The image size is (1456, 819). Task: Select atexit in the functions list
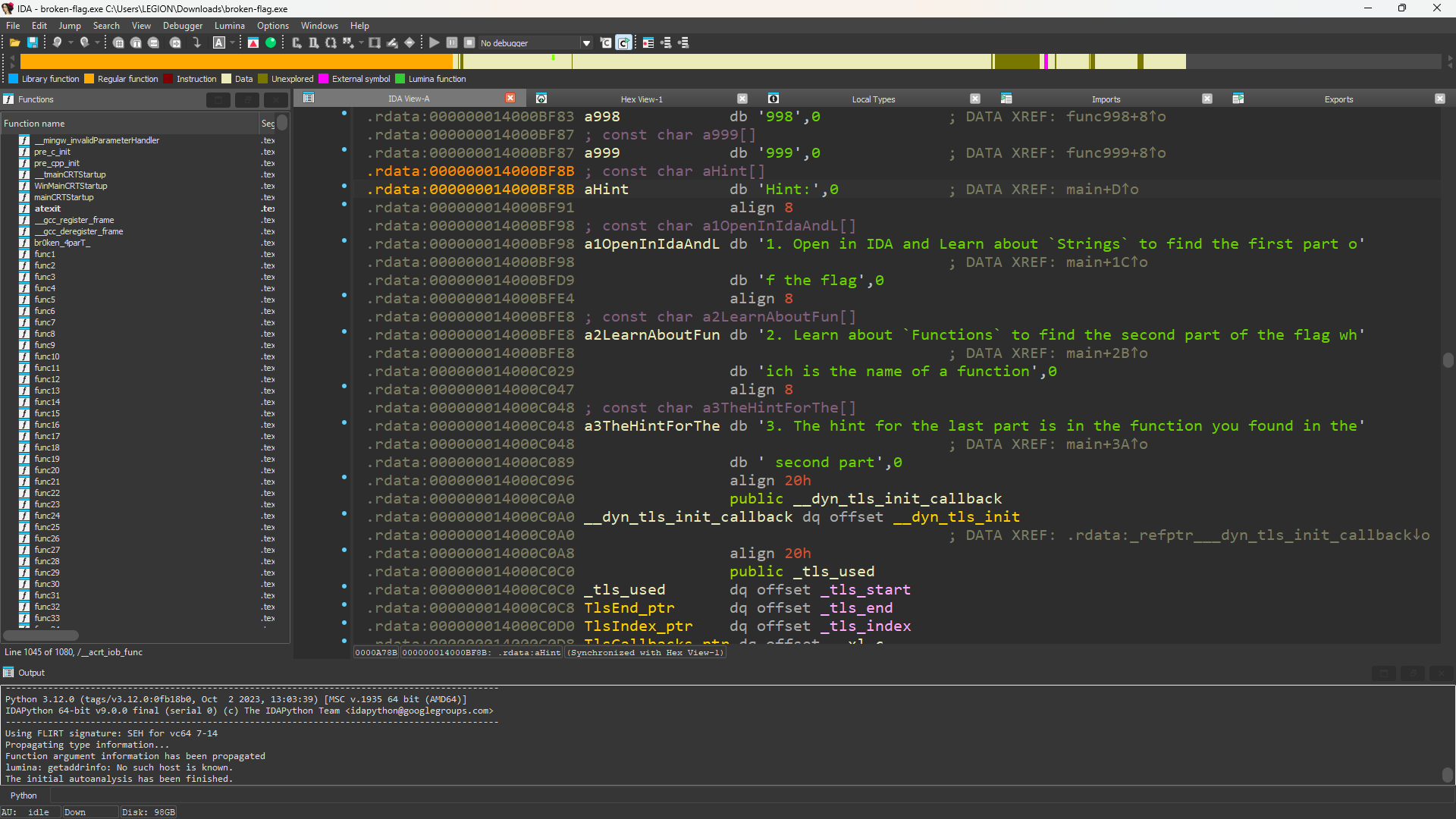click(47, 209)
